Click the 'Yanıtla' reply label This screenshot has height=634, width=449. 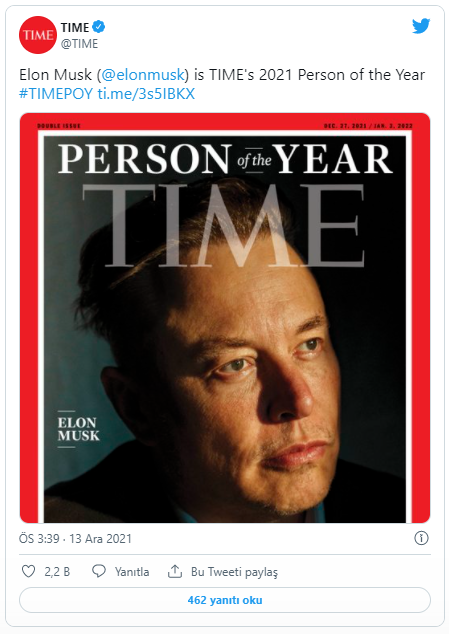(132, 572)
